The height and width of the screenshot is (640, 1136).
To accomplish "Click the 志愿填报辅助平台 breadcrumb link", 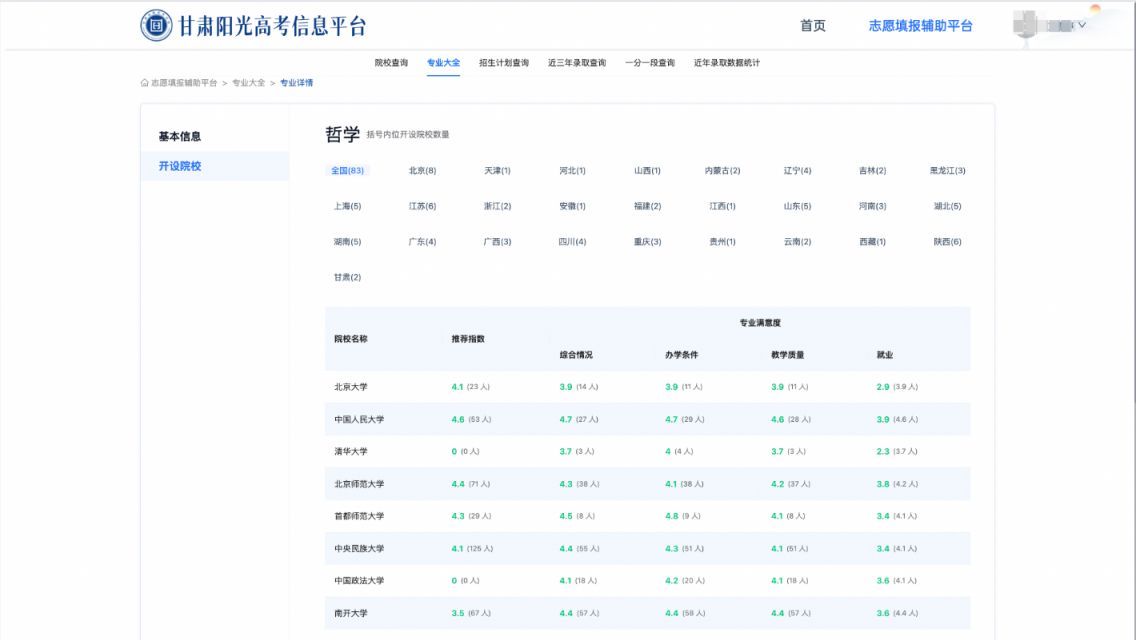I will click(x=184, y=83).
